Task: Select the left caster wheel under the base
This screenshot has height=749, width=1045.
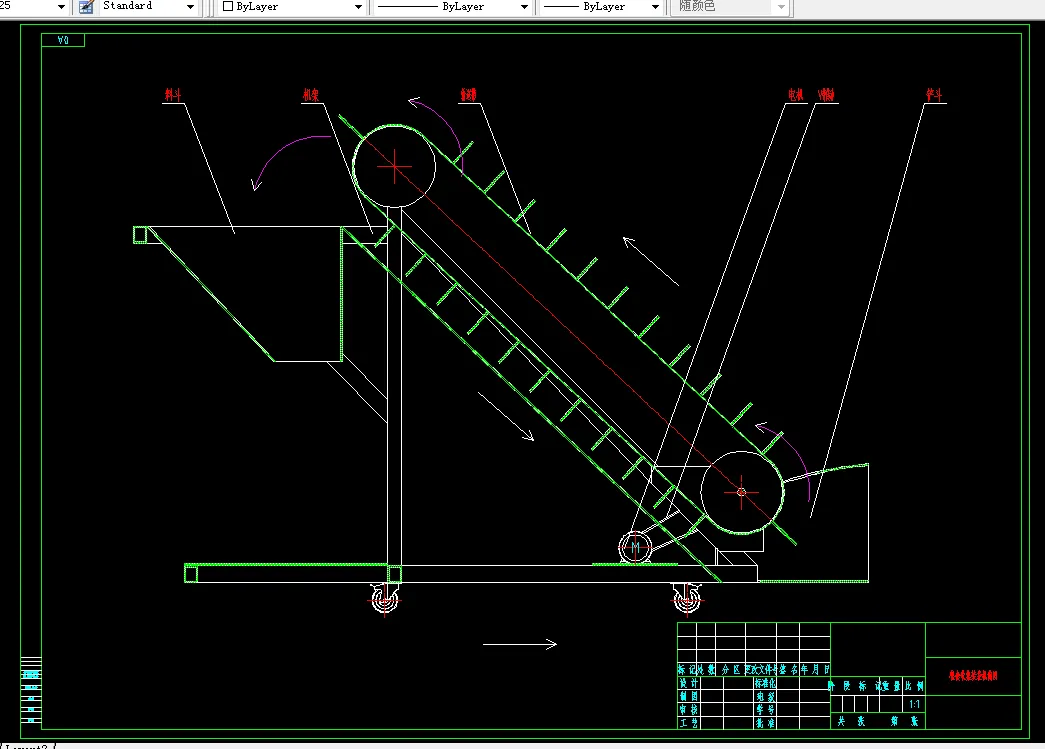Action: click(x=385, y=599)
